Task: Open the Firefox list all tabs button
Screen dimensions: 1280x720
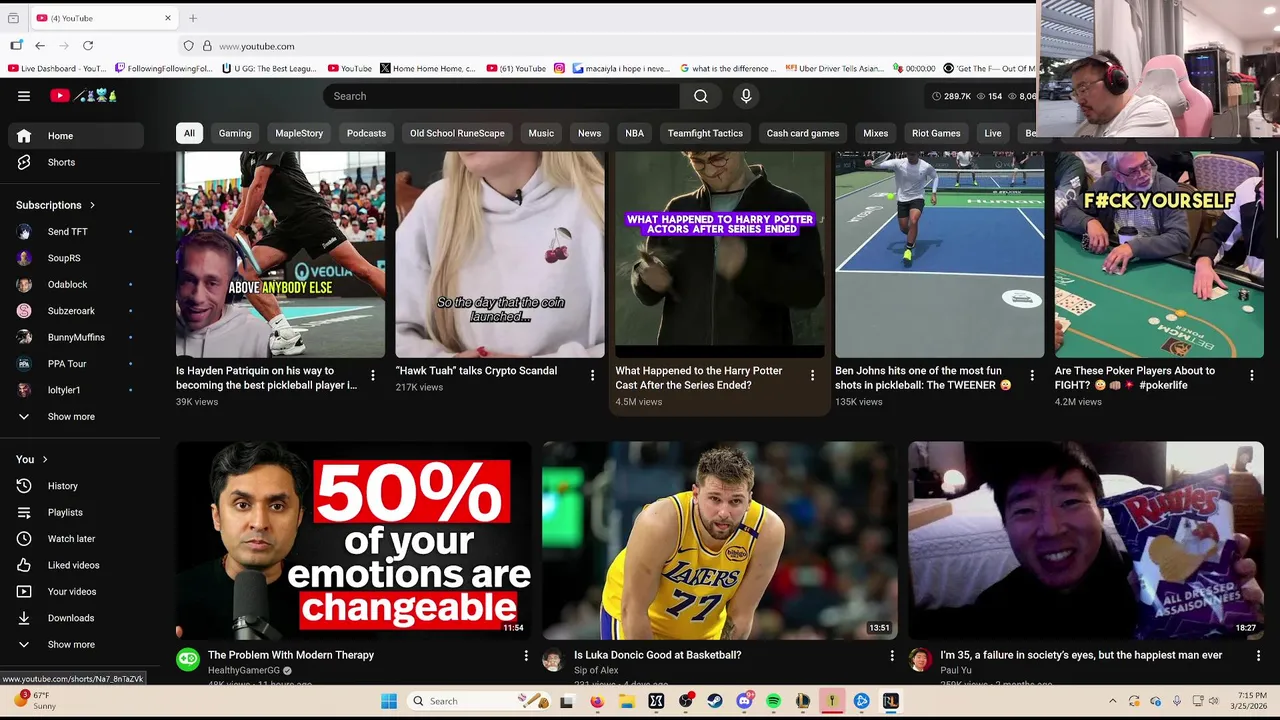Action: coord(13,18)
